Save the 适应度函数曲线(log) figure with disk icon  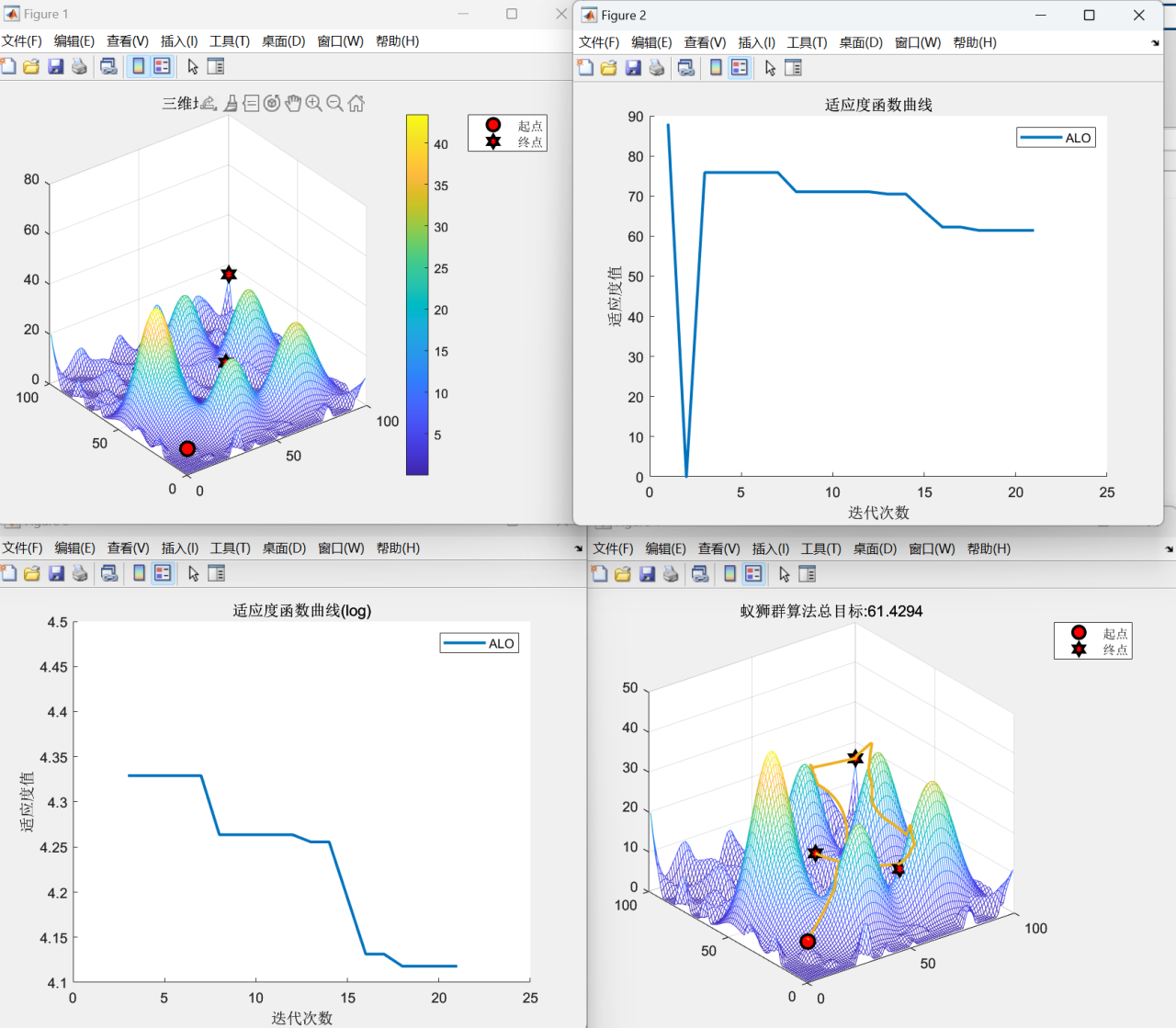coord(56,573)
